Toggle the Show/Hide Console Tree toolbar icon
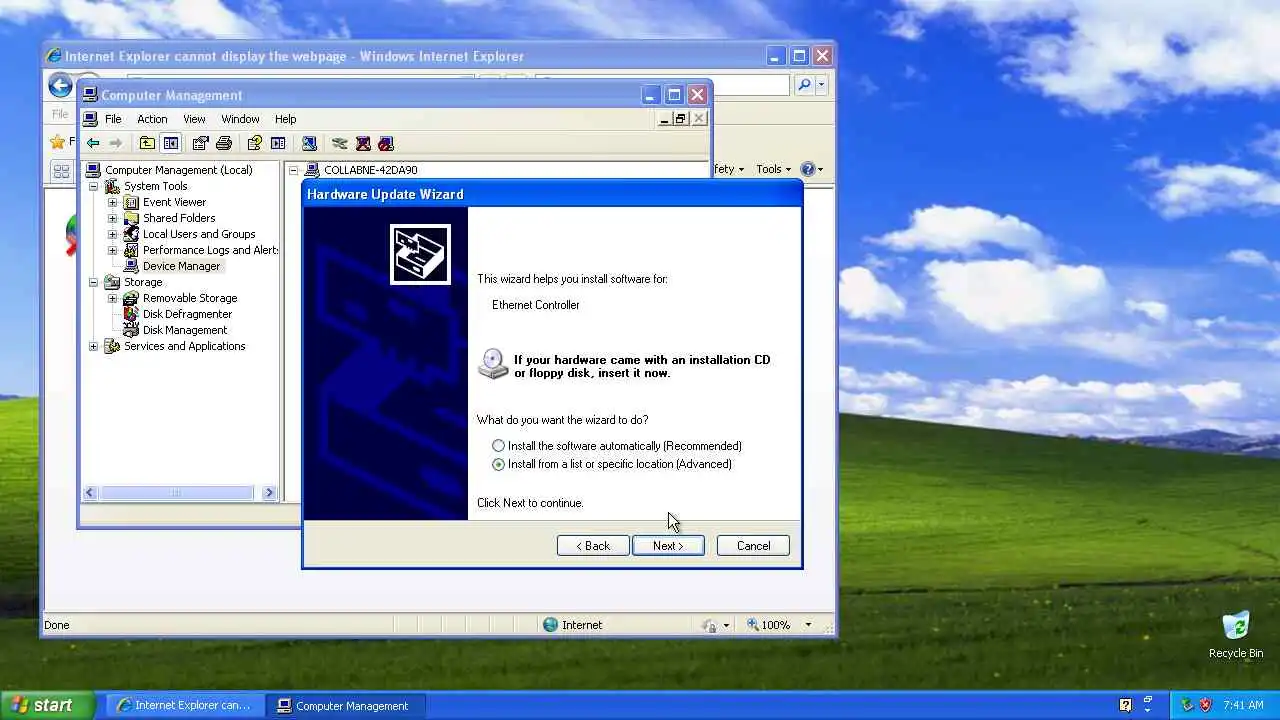 [171, 143]
